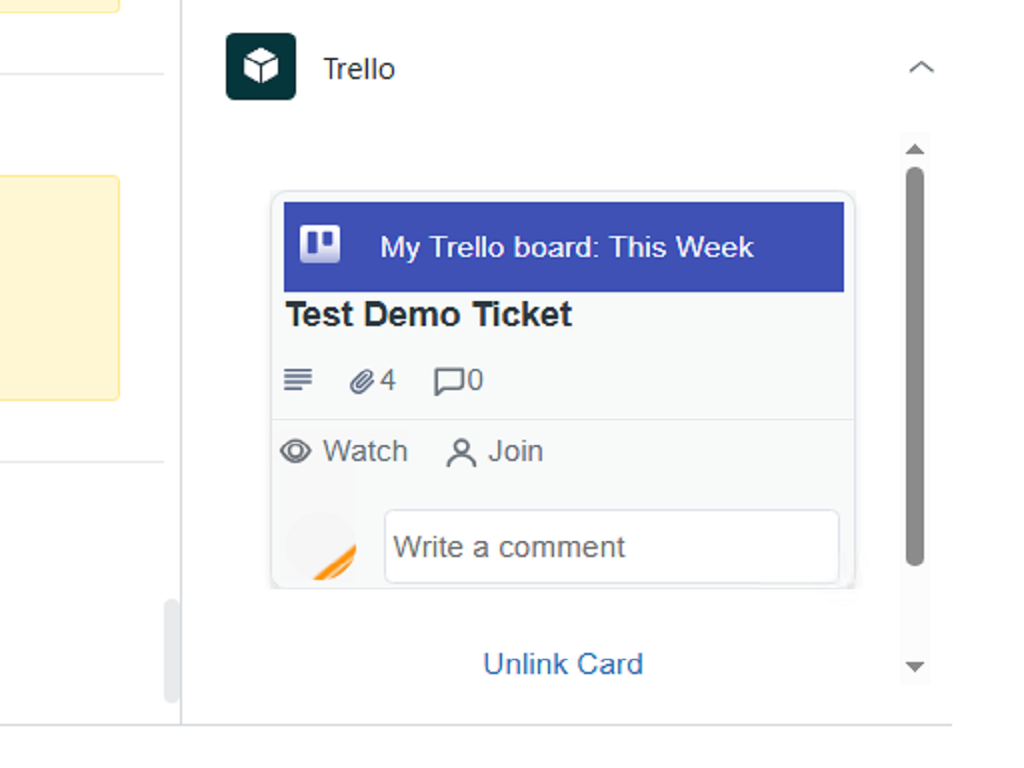This screenshot has width=1024, height=768.
Task: Click the attachment count number 4
Action: pos(388,381)
